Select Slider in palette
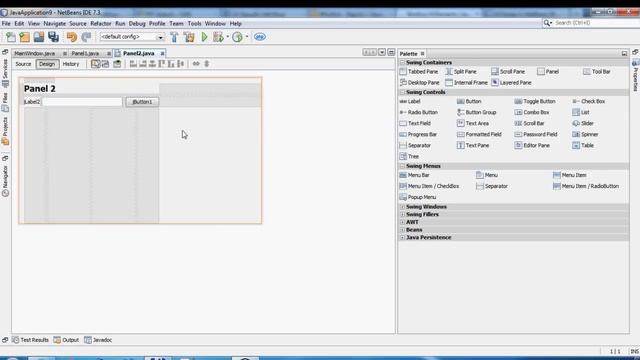The width and height of the screenshot is (640, 360). coord(583,123)
